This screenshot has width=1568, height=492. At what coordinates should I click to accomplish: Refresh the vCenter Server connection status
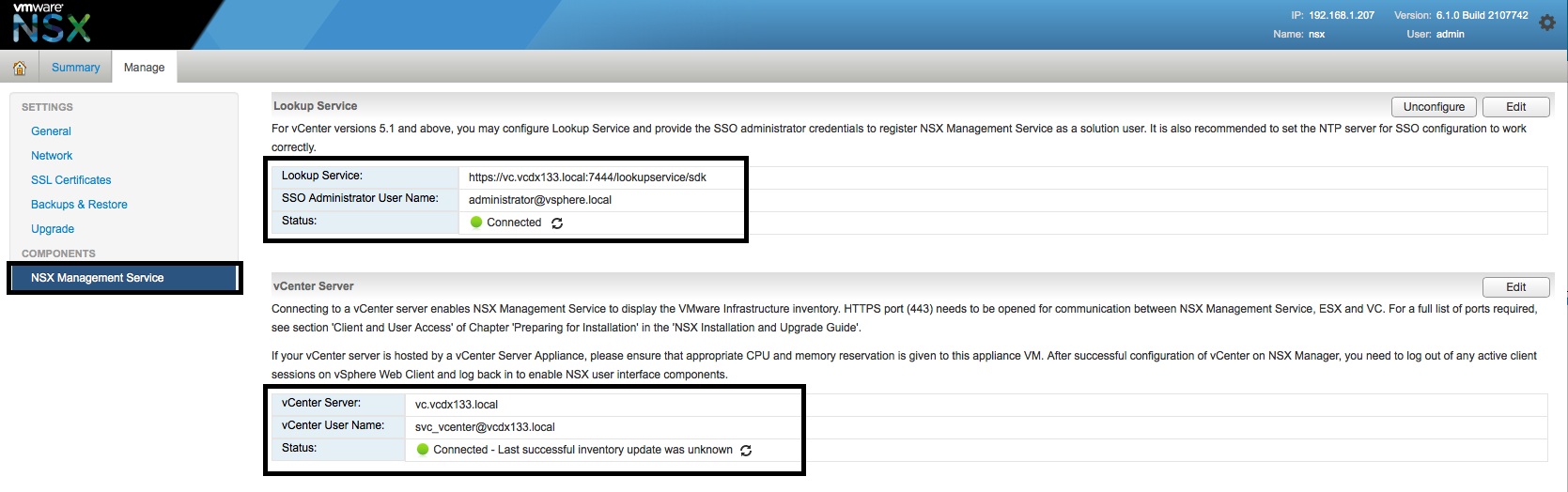pos(746,451)
